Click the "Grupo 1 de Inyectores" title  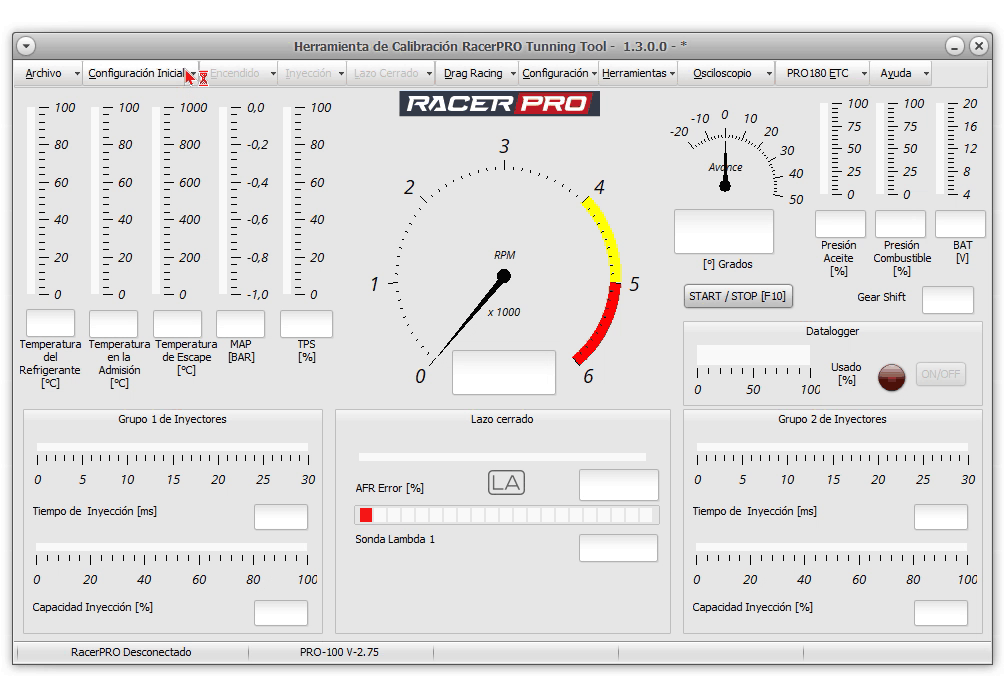pyautogui.click(x=172, y=419)
